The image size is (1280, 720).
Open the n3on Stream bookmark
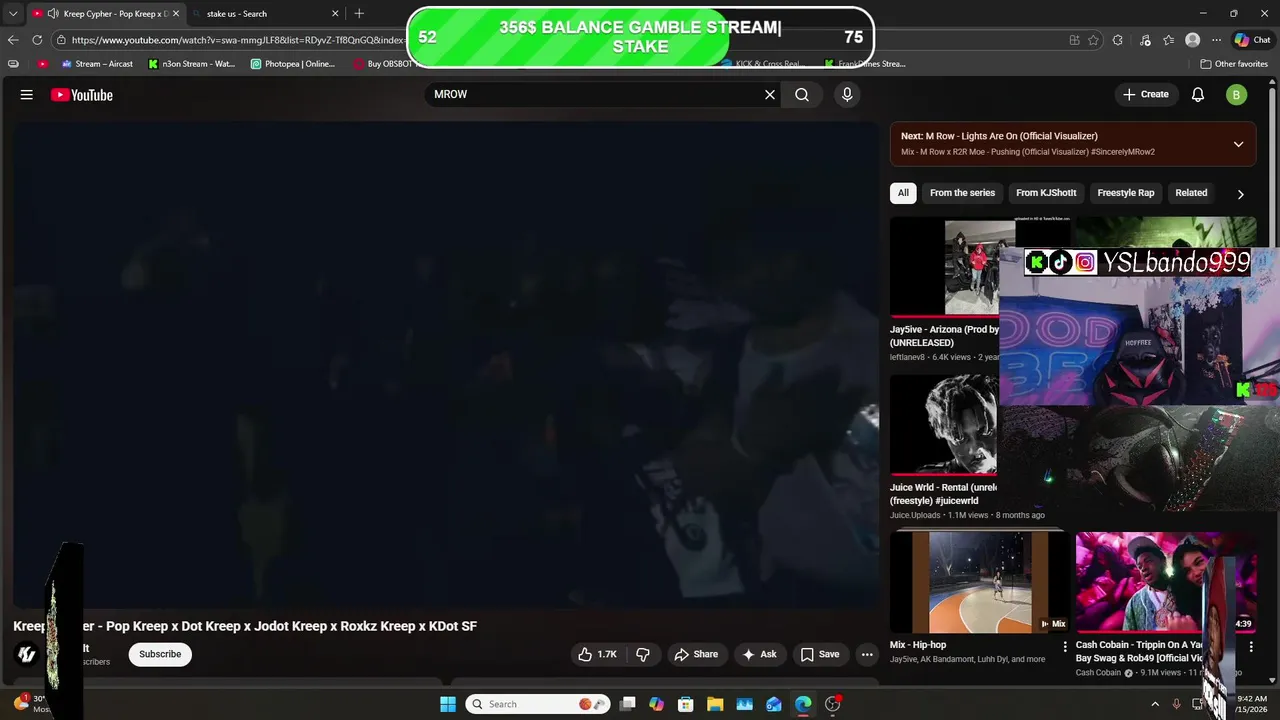(x=192, y=64)
